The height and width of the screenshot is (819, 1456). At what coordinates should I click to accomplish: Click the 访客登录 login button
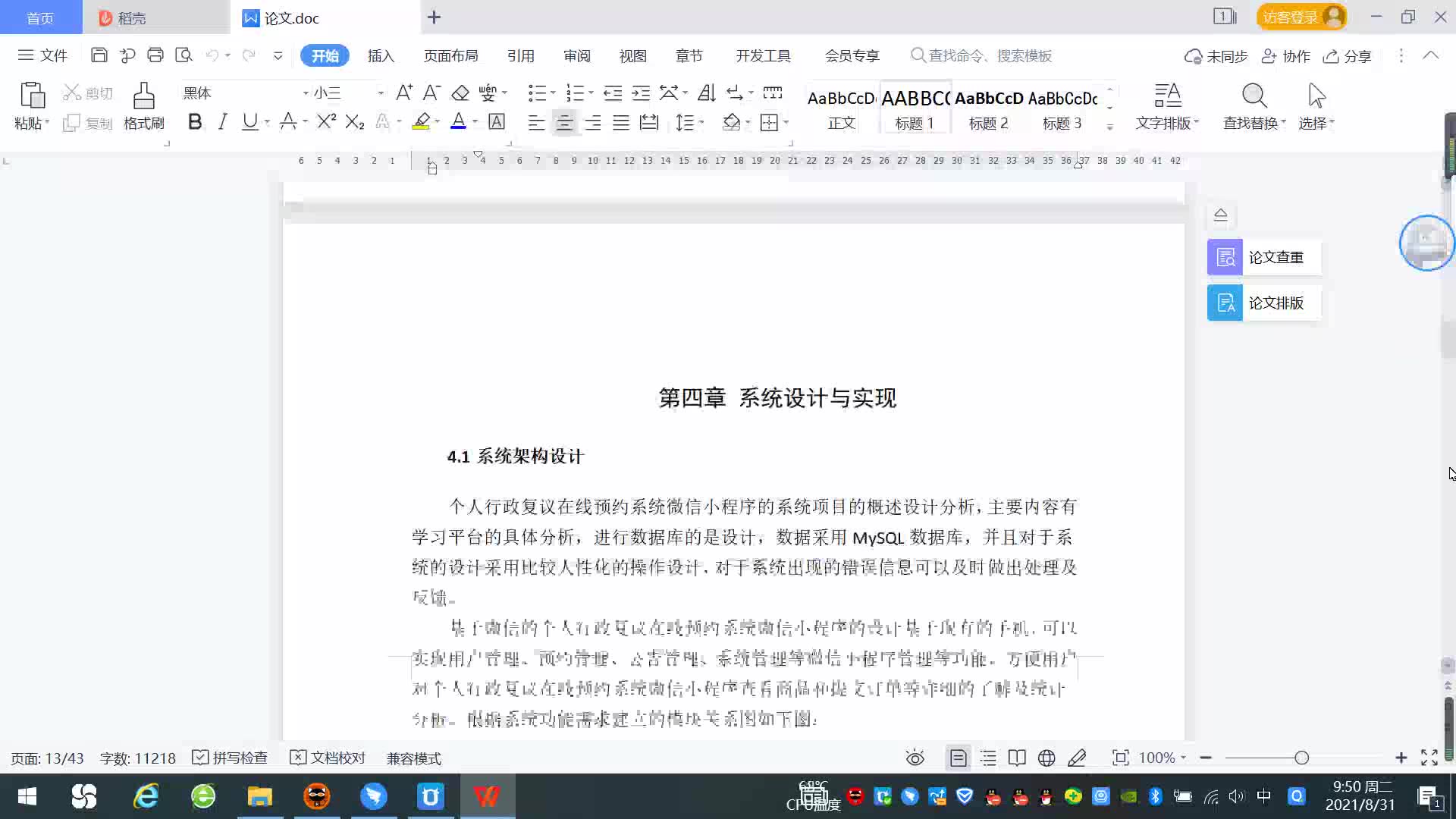[1301, 17]
